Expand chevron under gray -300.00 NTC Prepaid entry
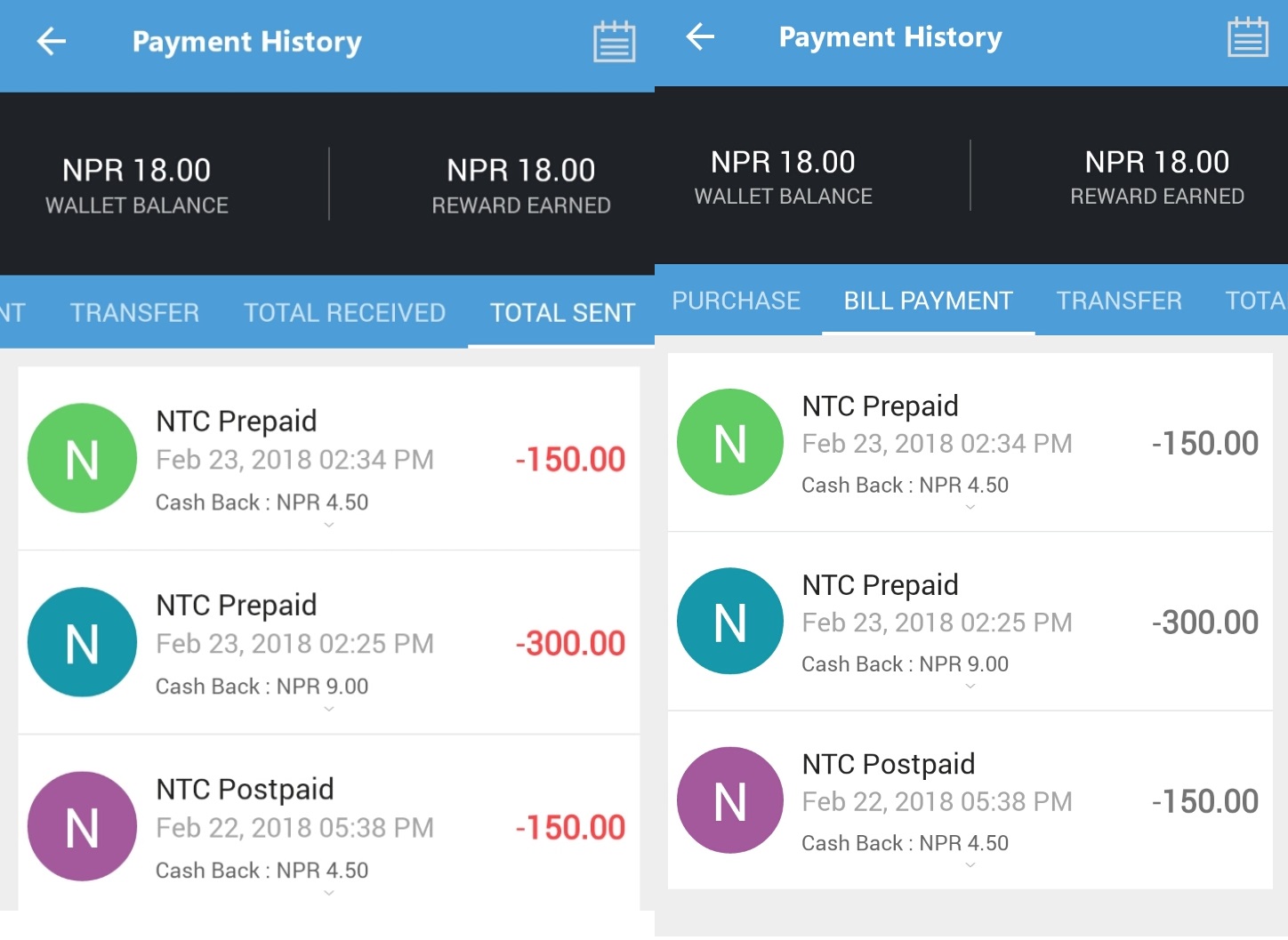 [x=970, y=686]
